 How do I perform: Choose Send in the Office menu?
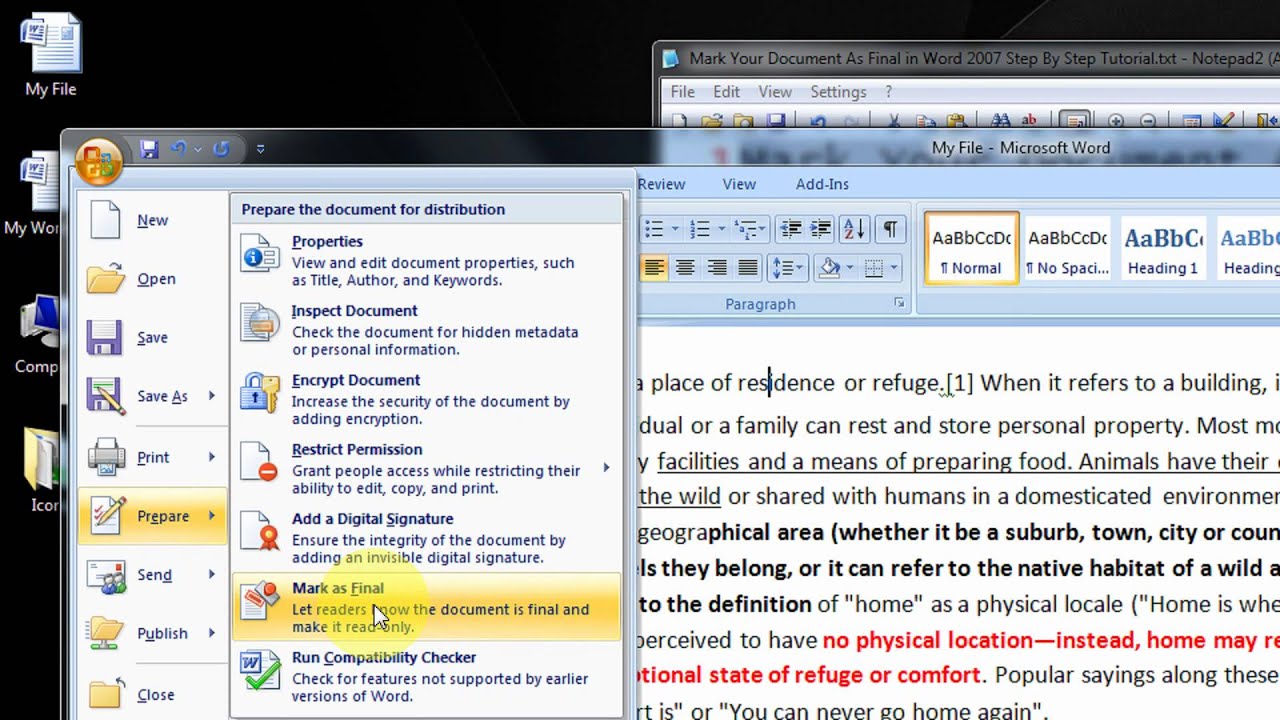pyautogui.click(x=152, y=574)
